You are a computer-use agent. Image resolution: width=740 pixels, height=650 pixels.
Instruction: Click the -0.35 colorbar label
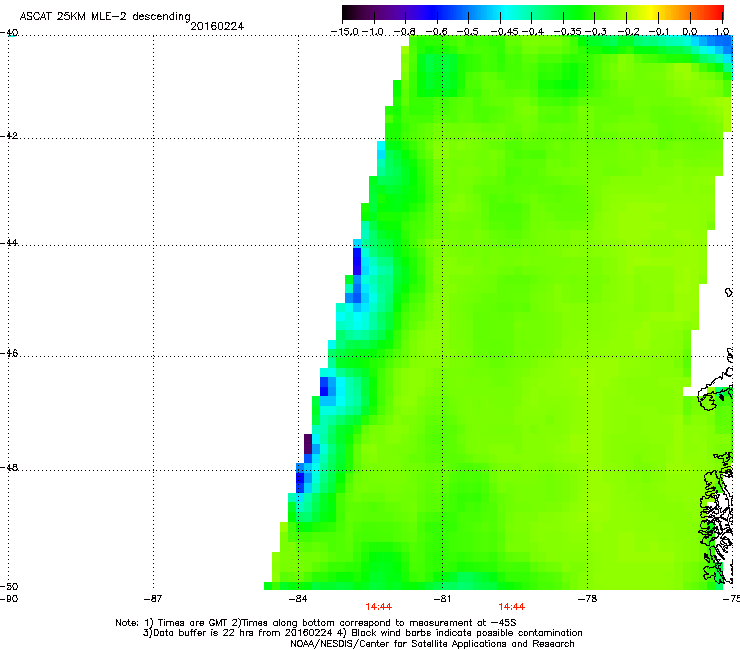coord(567,32)
